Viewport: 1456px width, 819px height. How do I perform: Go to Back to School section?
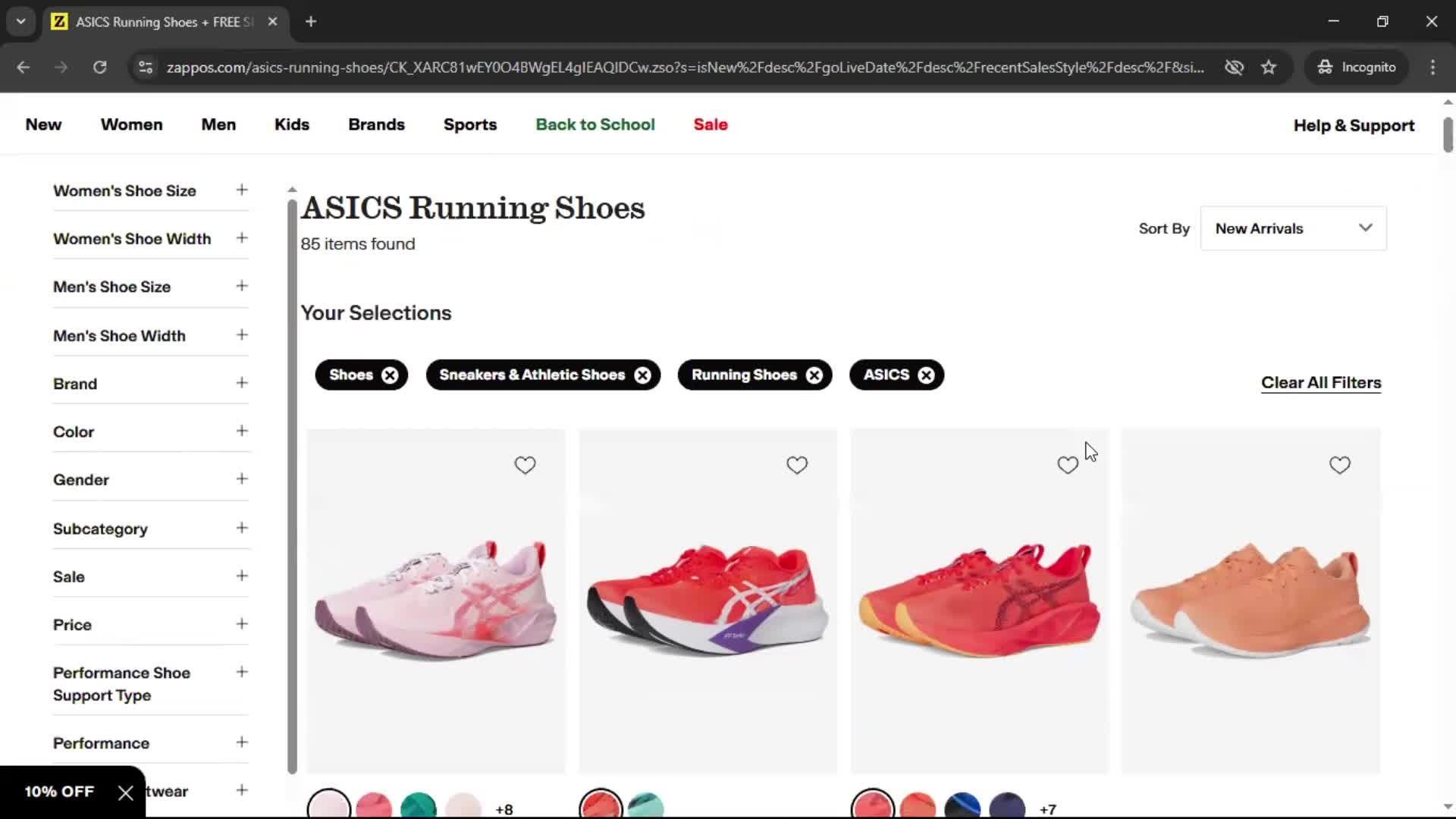tap(595, 124)
